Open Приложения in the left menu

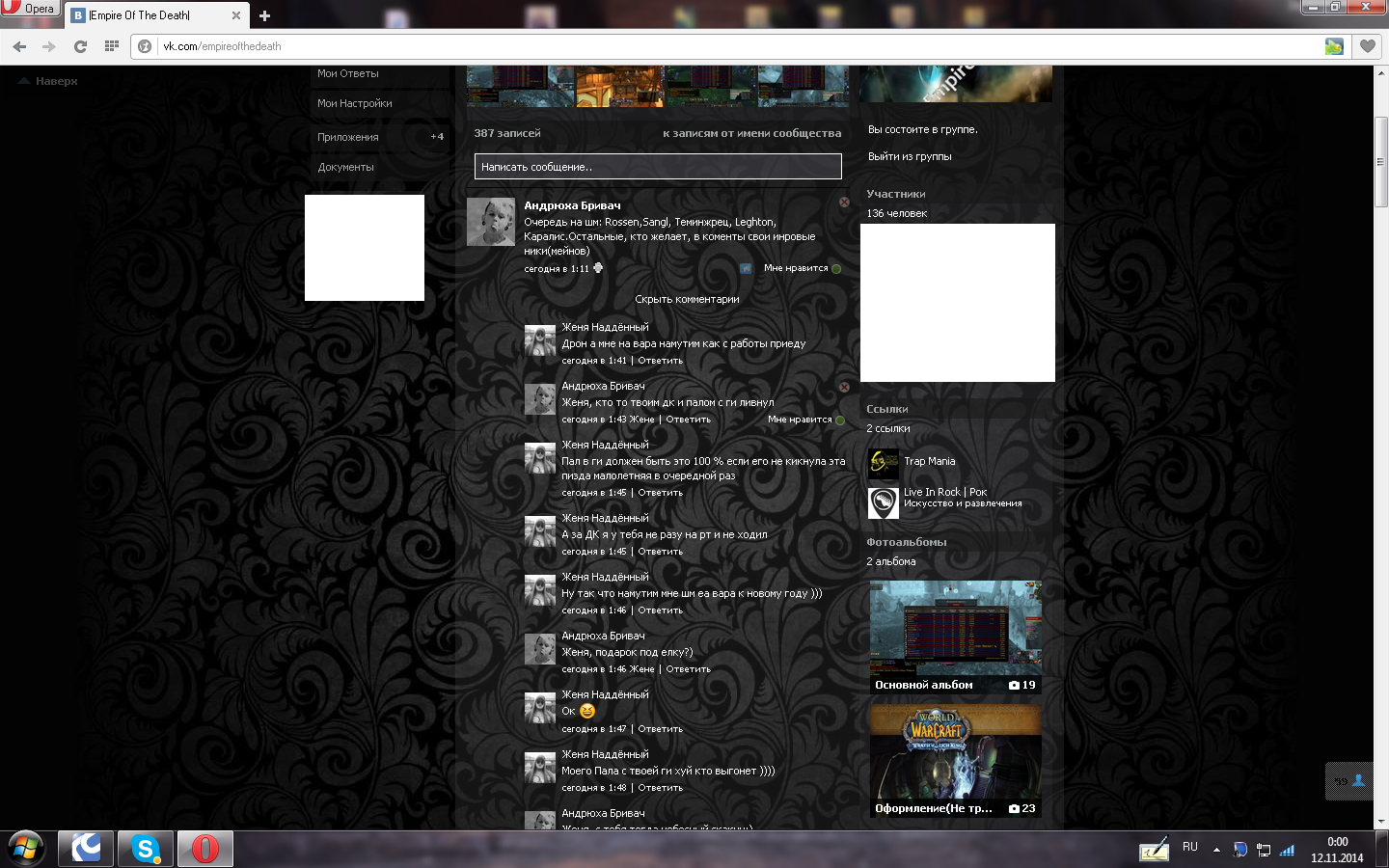[x=348, y=137]
